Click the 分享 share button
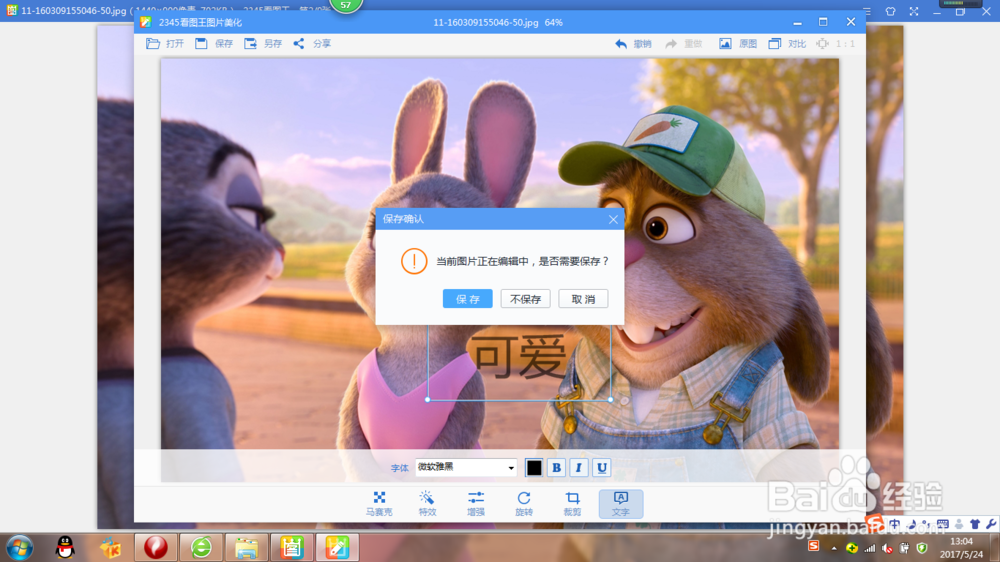The height and width of the screenshot is (562, 1000). [x=312, y=43]
